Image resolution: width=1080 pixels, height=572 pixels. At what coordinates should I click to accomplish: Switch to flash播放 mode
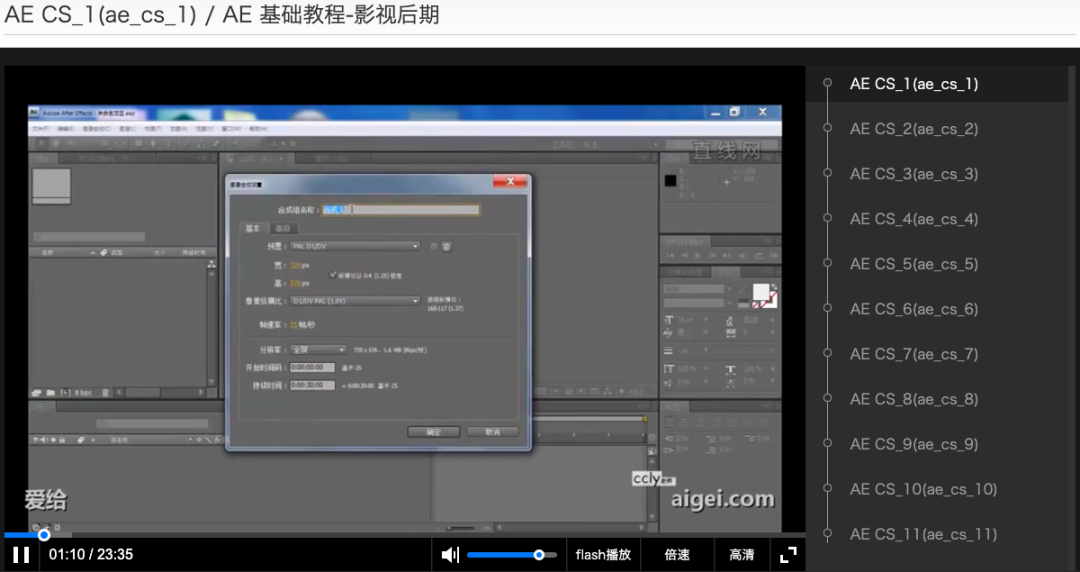click(x=603, y=555)
